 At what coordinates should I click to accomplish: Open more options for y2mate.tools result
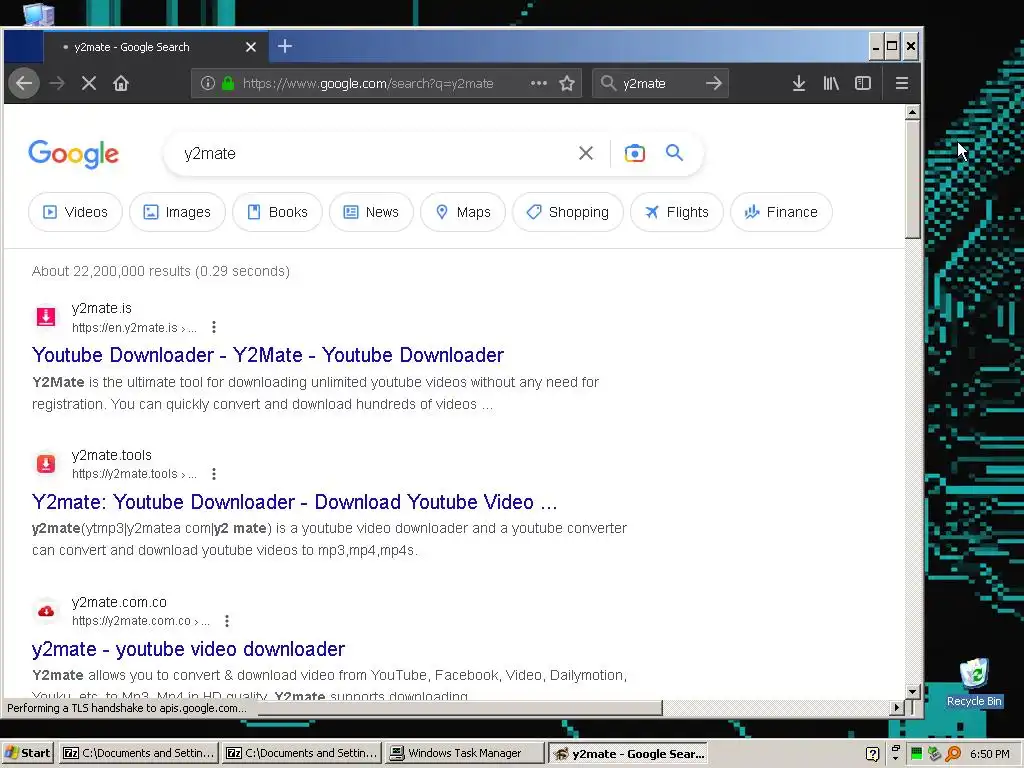coord(214,474)
